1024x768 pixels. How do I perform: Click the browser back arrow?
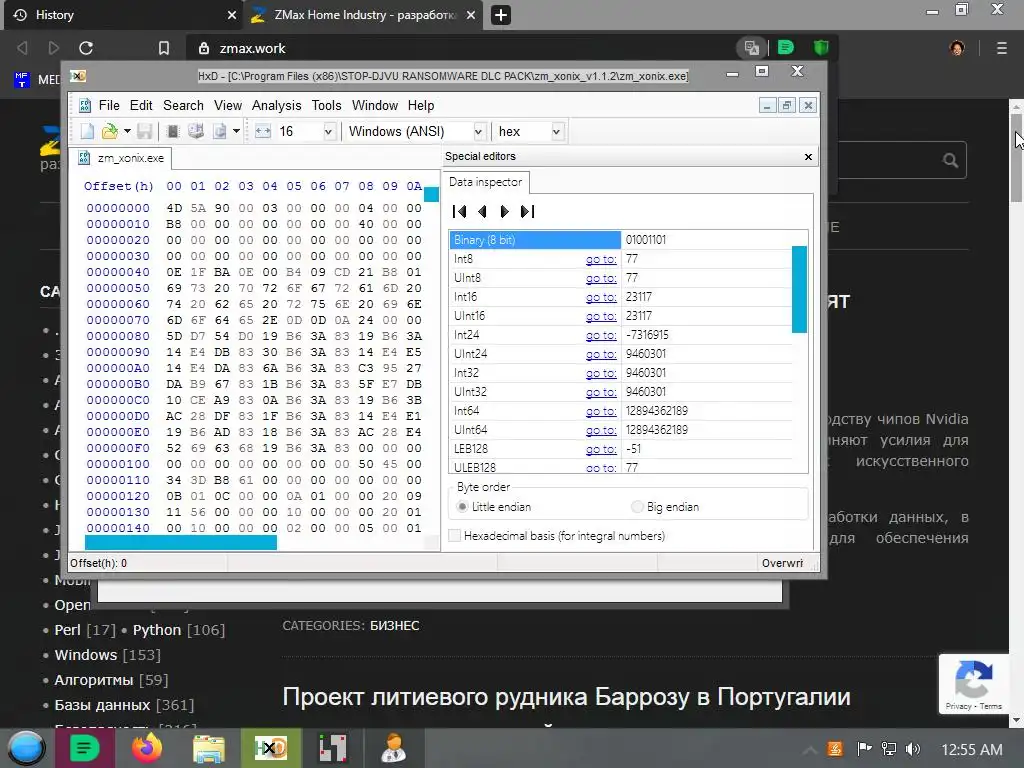point(22,48)
